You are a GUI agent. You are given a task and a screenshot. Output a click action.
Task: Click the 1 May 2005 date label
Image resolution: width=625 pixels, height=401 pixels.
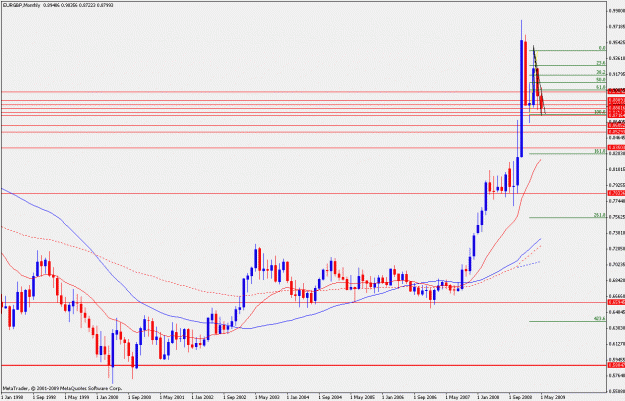pos(362,397)
